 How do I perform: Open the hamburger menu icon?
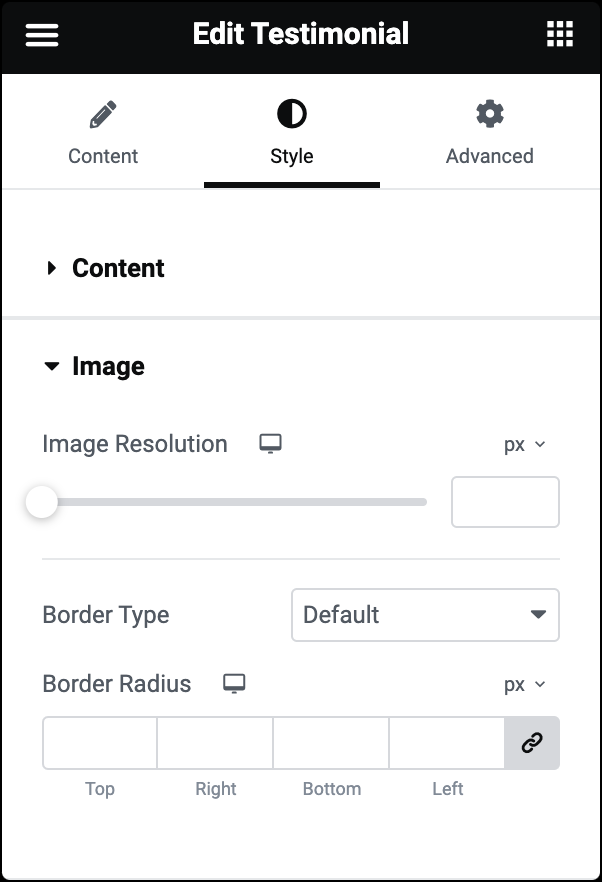[42, 35]
